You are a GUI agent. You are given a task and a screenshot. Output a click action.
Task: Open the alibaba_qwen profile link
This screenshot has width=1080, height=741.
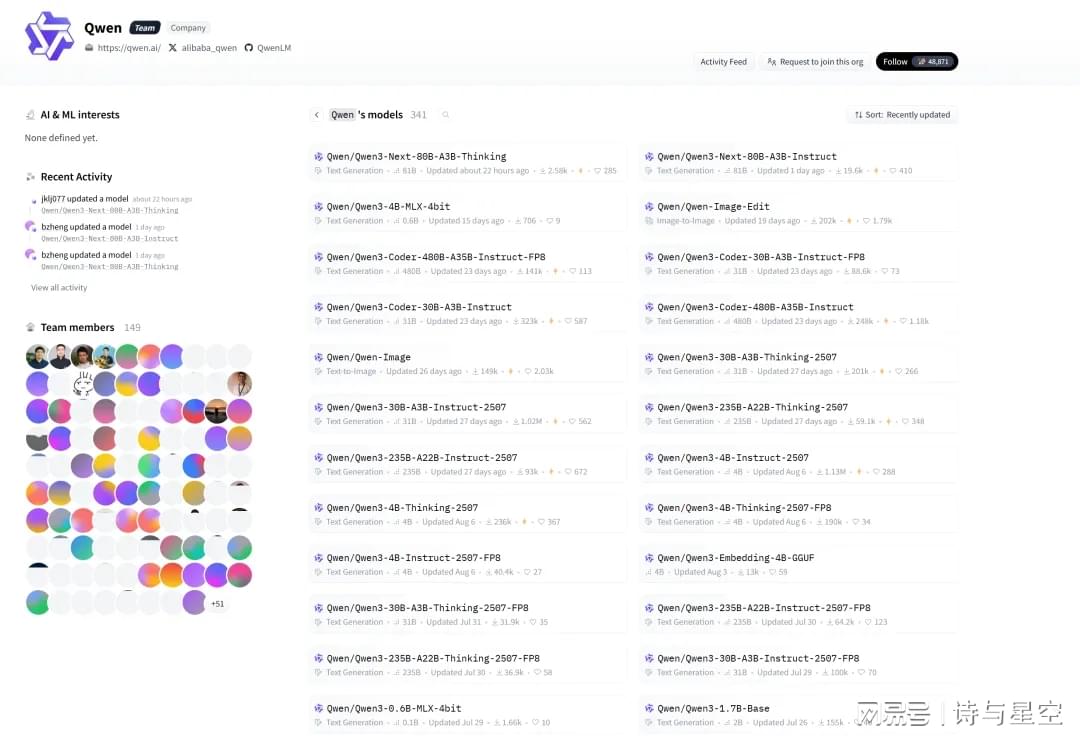click(x=209, y=48)
